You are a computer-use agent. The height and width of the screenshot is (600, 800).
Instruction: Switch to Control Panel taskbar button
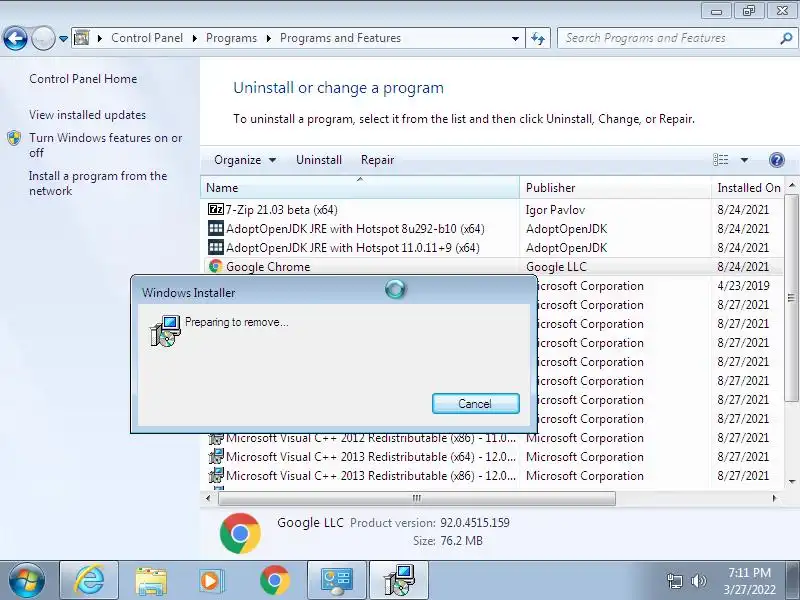point(337,581)
